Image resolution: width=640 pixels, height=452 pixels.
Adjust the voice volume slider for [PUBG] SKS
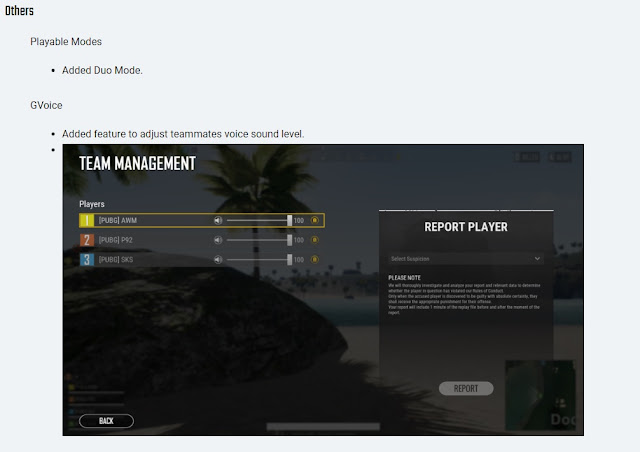coord(259,260)
